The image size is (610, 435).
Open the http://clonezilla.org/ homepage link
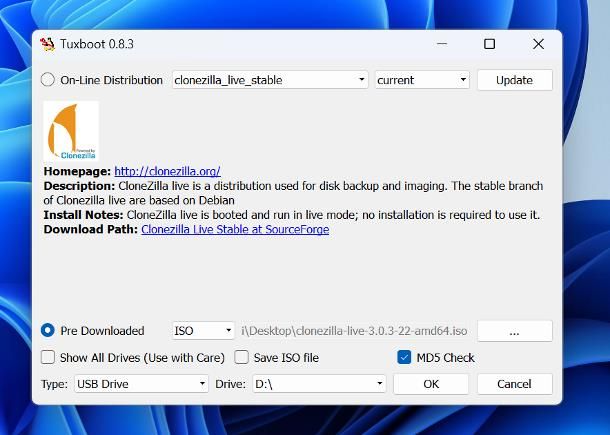pos(167,171)
